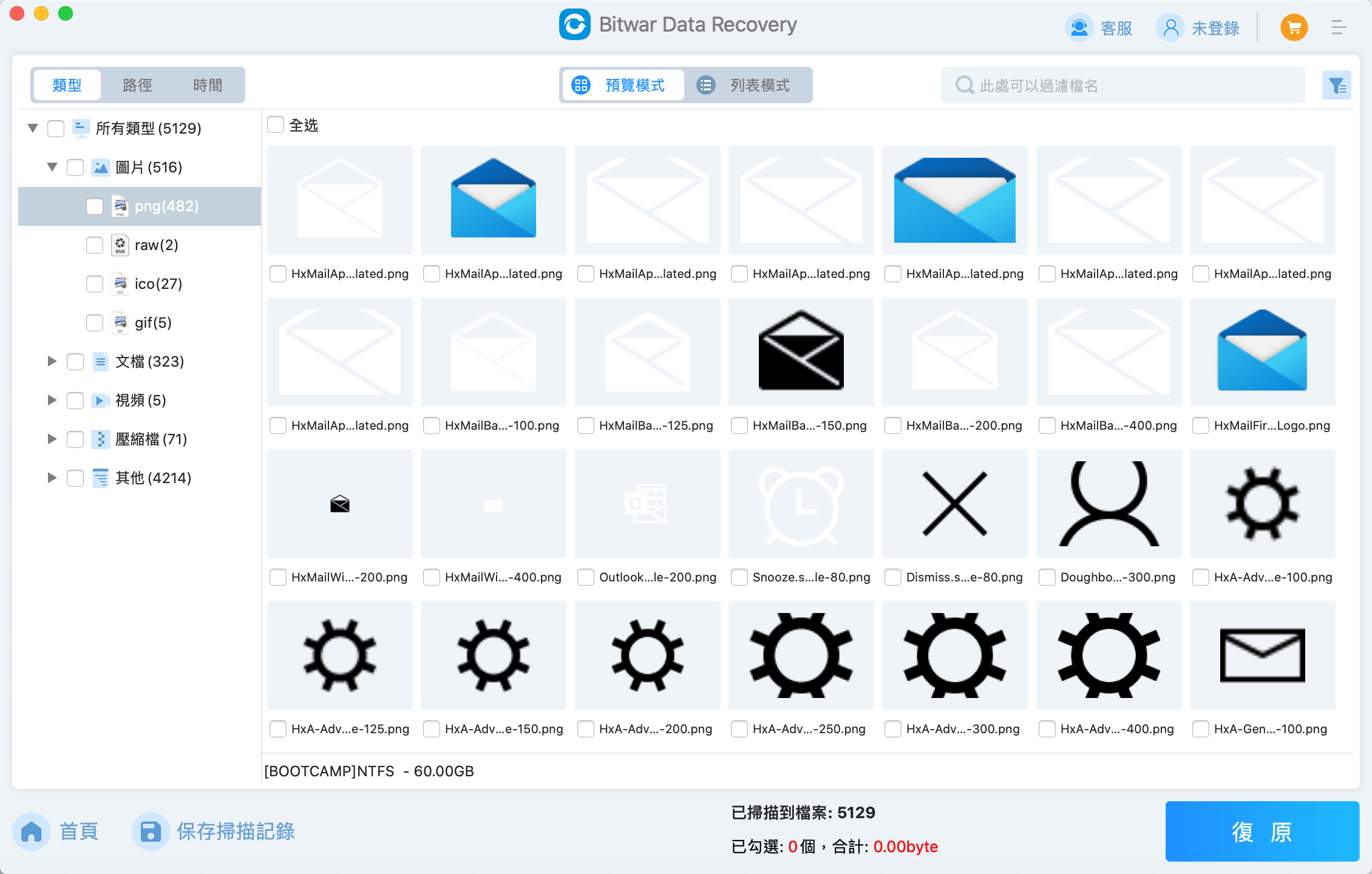Check the raw(2) checkbox

click(x=95, y=245)
